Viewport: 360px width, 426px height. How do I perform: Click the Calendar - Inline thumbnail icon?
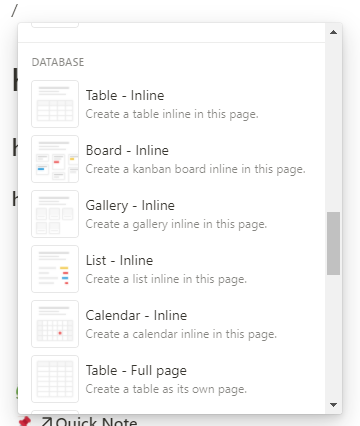tap(55, 324)
